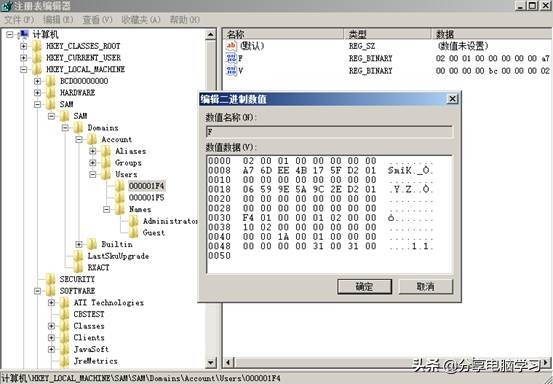Image resolution: width=553 pixels, height=384 pixels.
Task: Open the Help (帮助) menu
Action: (184, 20)
